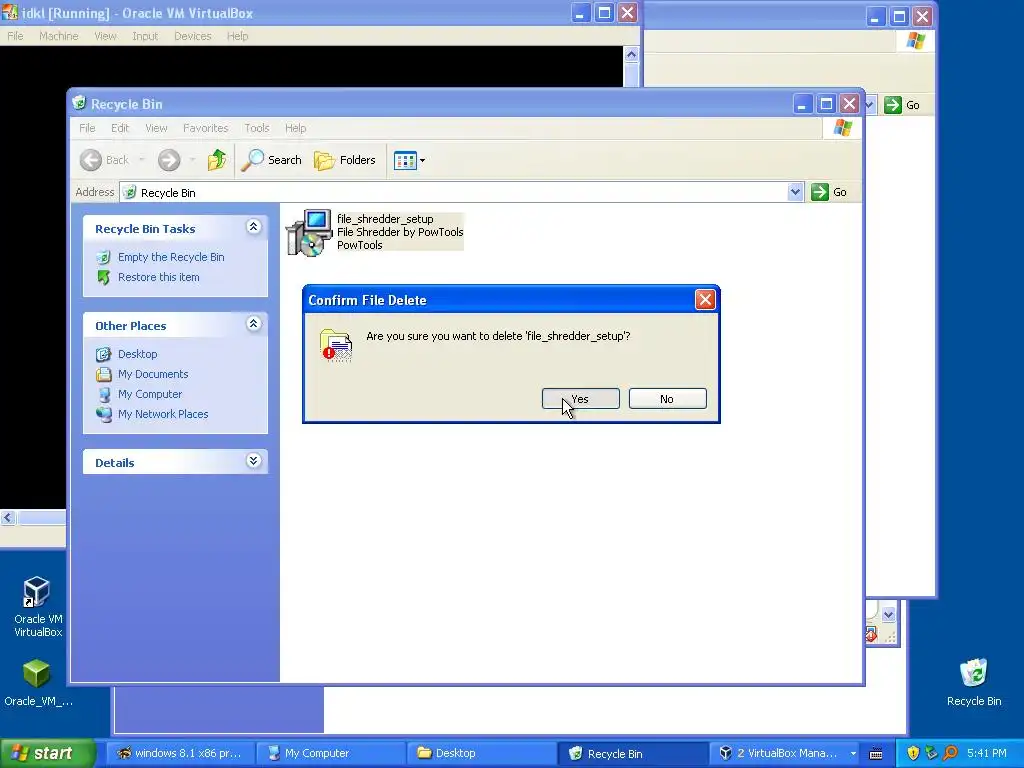Screen dimensions: 1024x768
Task: Click the taskbar clock showing 5:41 PM
Action: pos(987,753)
